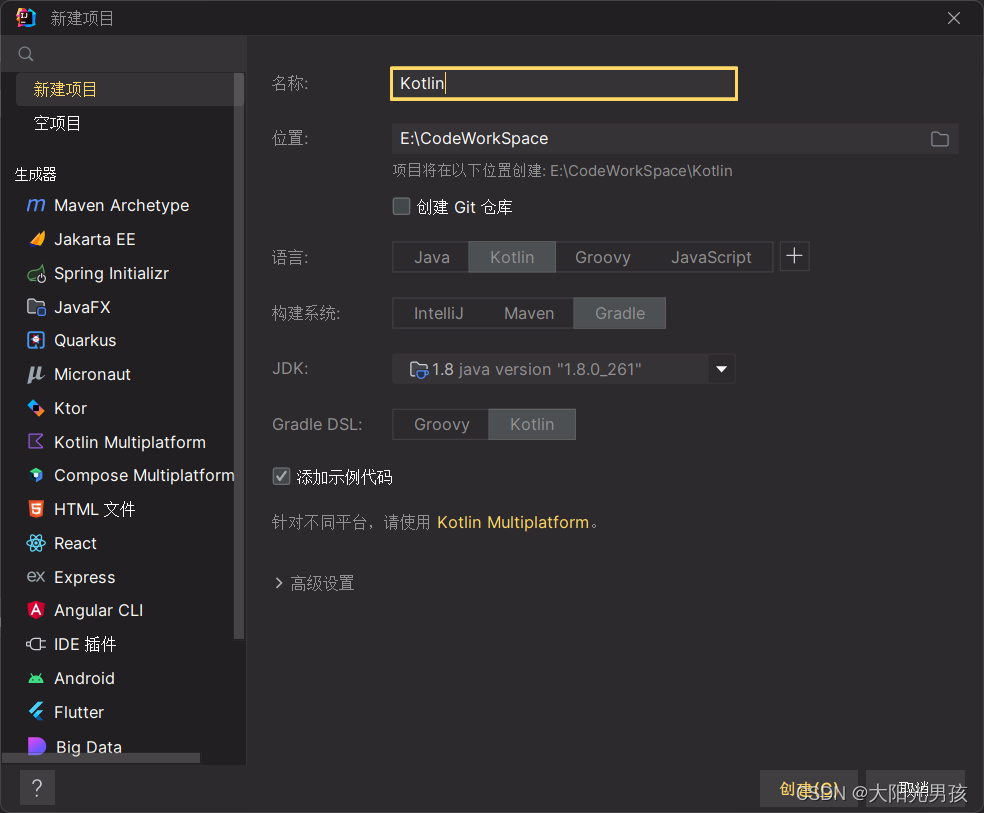Use Kotlin for the Gradle DSL
The image size is (984, 813).
click(532, 424)
